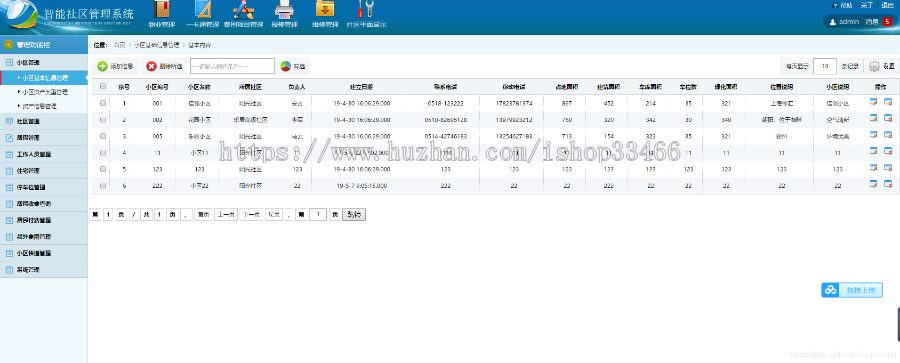Open the red message badge showing 5
The width and height of the screenshot is (900, 363).
coord(887,22)
